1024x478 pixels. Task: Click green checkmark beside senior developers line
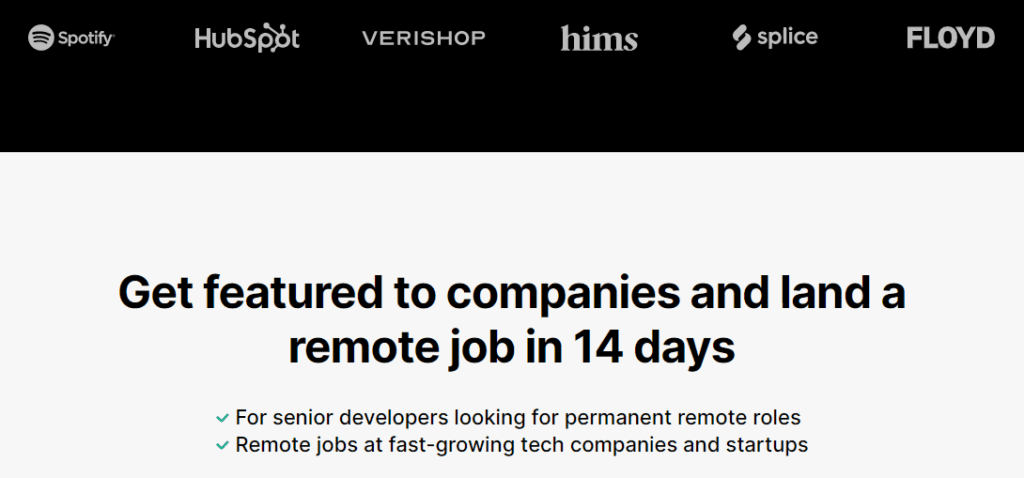point(223,417)
